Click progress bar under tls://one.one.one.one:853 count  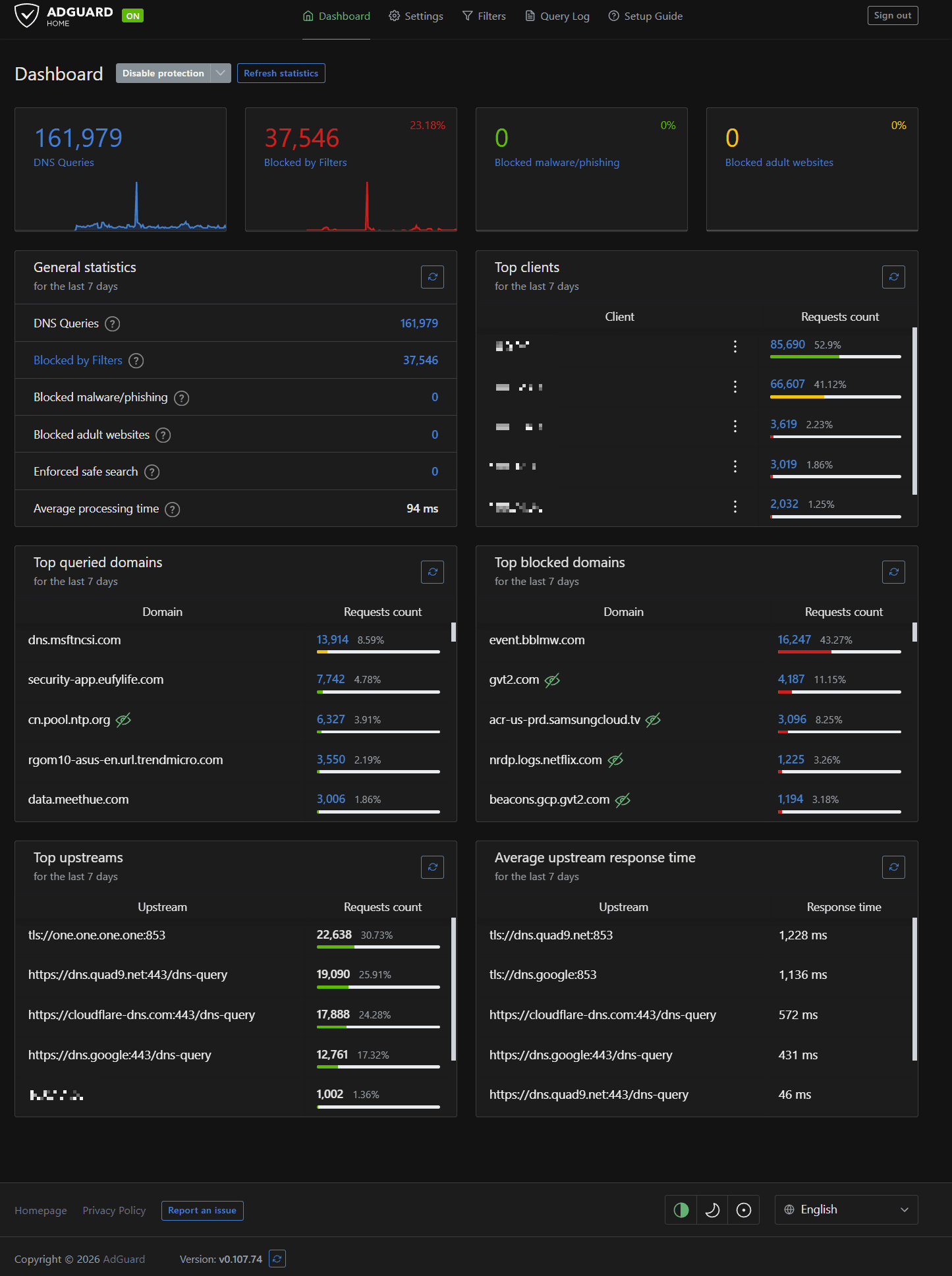(378, 947)
